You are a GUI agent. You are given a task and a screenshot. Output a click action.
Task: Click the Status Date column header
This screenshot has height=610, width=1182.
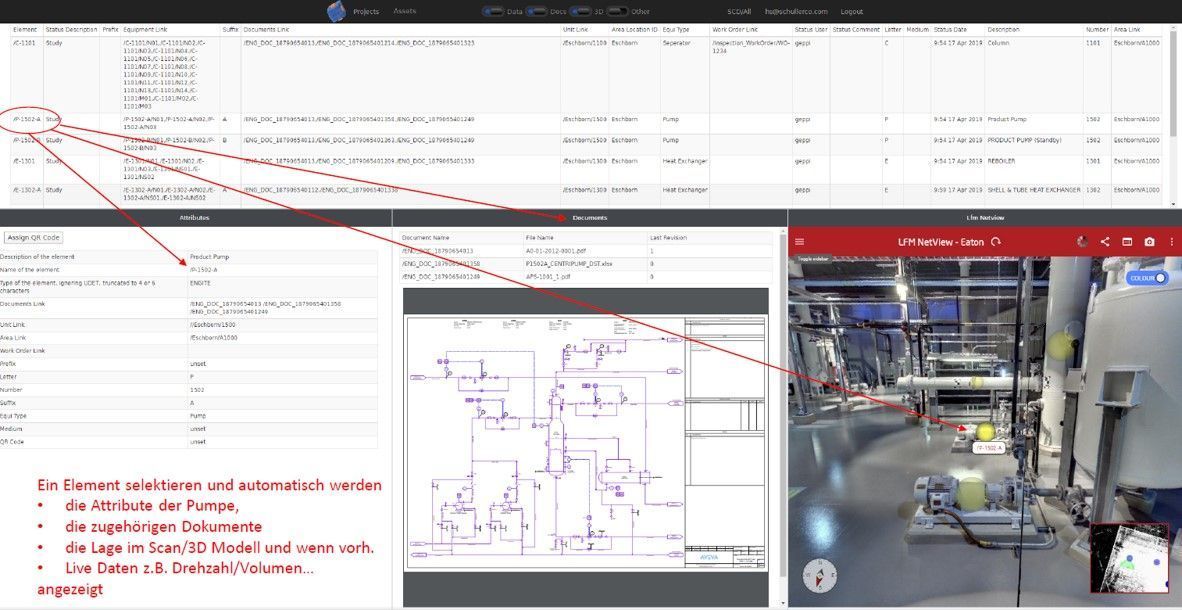point(950,29)
